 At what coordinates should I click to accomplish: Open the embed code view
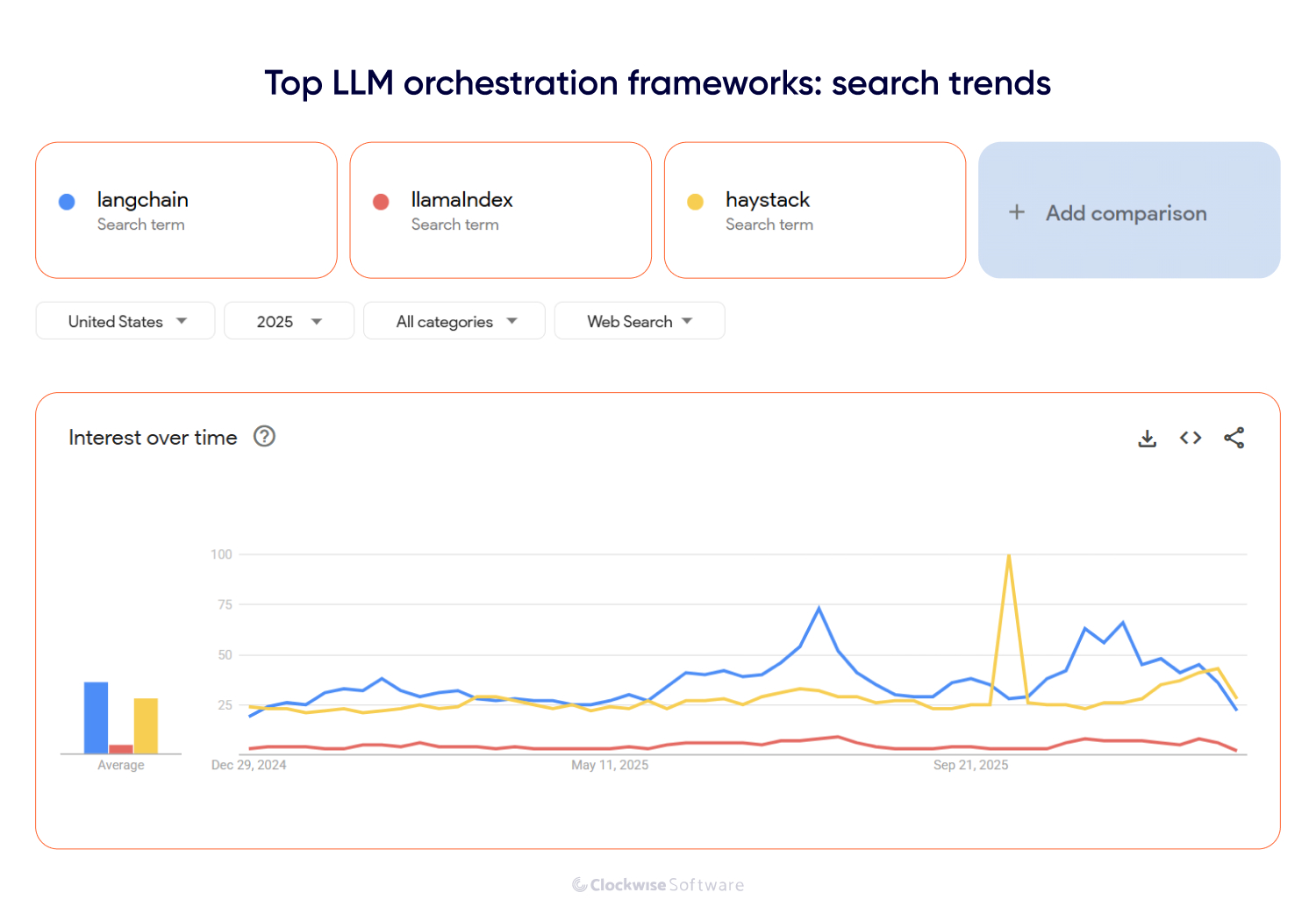pyautogui.click(x=1191, y=438)
